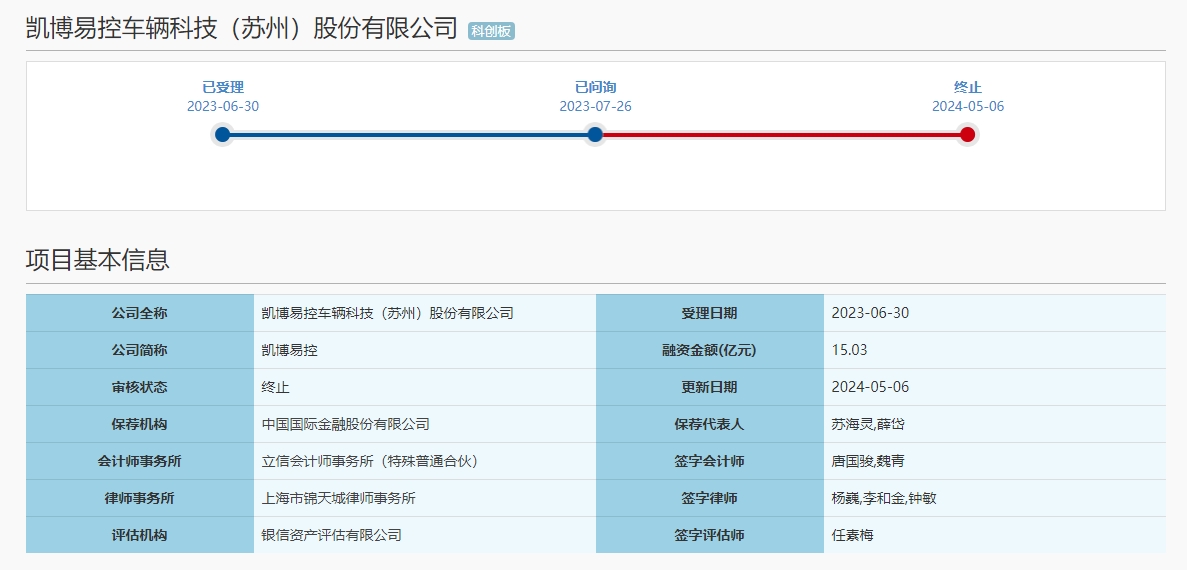Click the date 2023-07-26 under 已问询
This screenshot has width=1187, height=570.
[595, 107]
